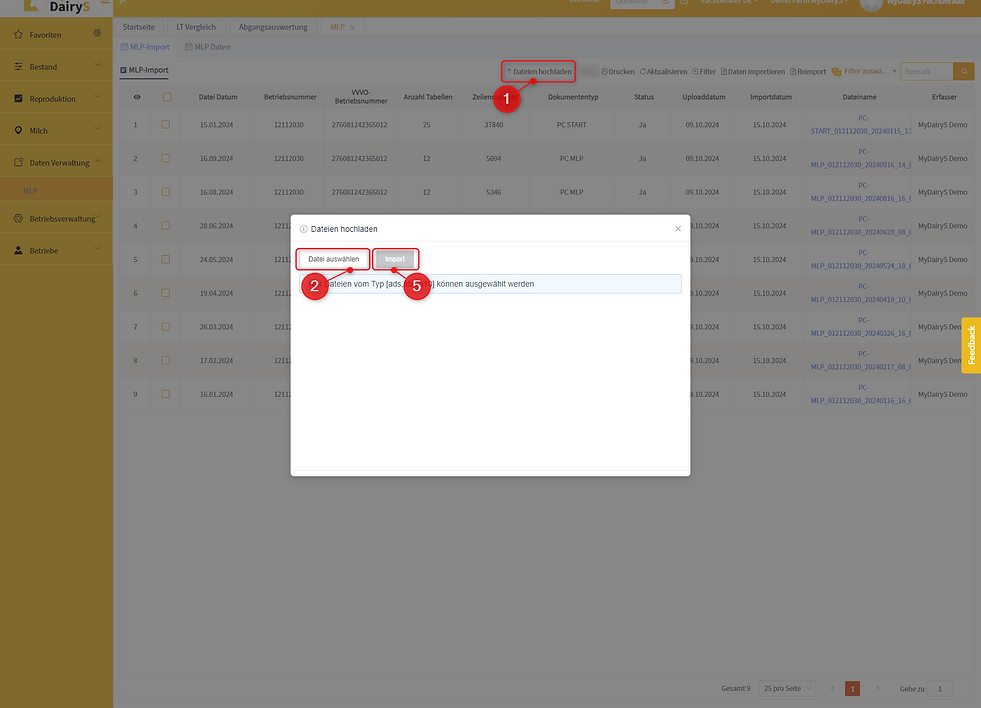Image resolution: width=981 pixels, height=708 pixels.
Task: Check the row with Datei Datum 26.03.2024
Action: point(166,327)
